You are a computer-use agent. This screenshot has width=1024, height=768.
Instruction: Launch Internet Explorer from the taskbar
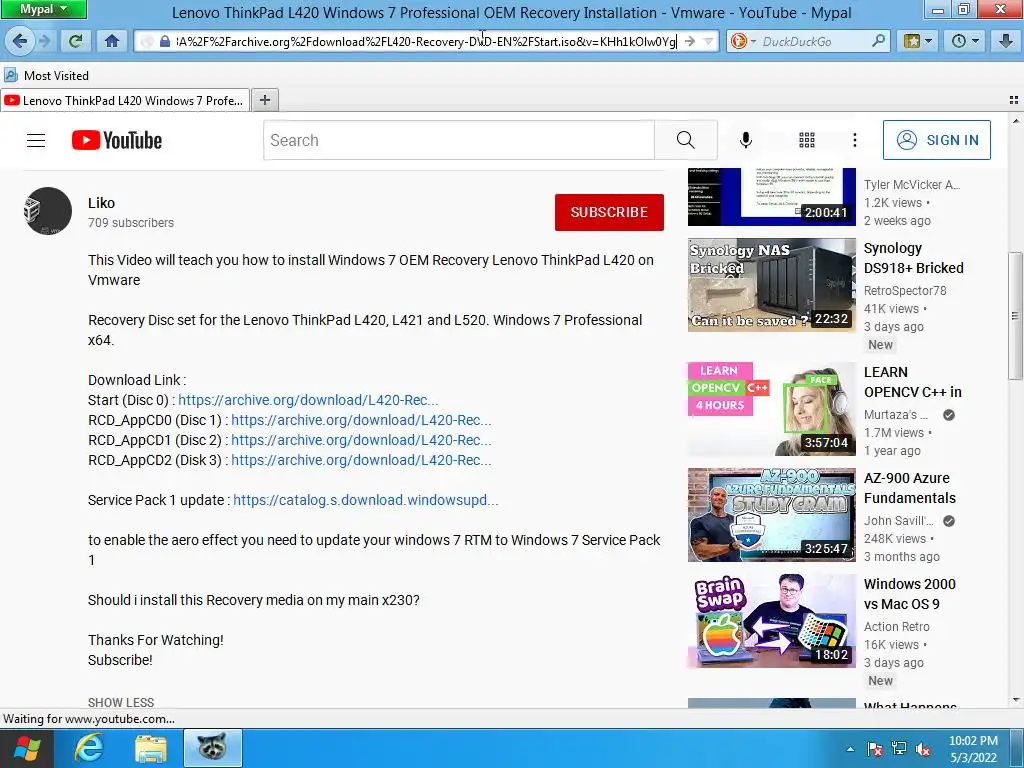(x=89, y=748)
